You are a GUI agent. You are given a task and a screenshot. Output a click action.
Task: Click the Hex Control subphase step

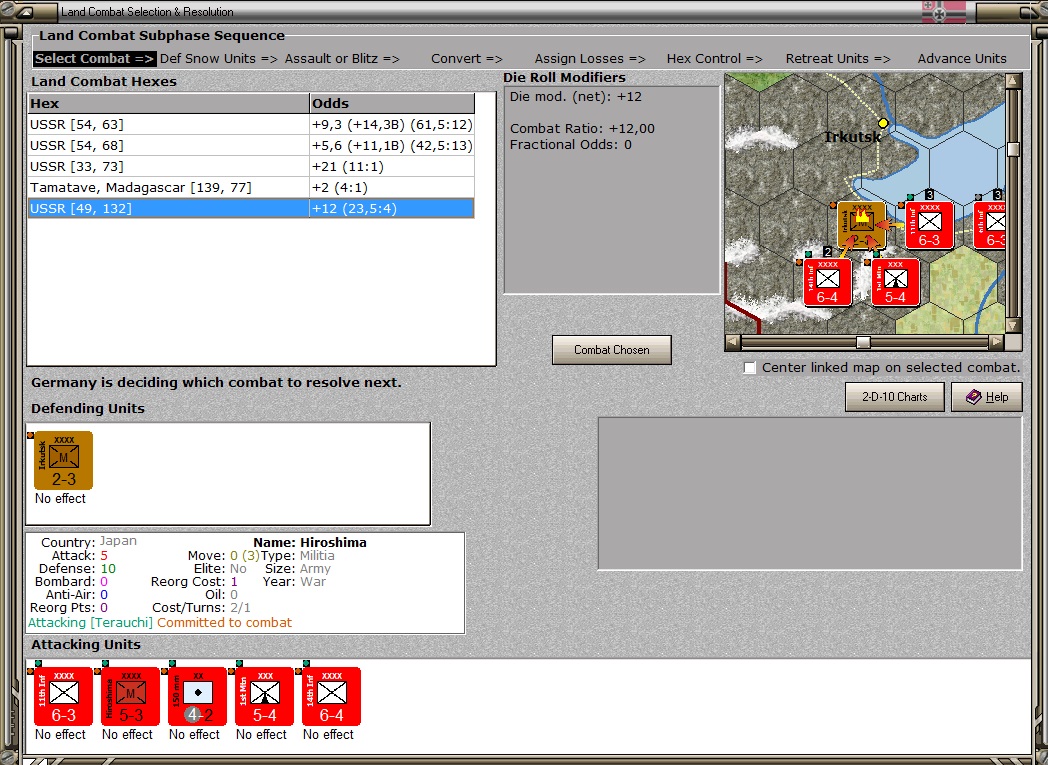(714, 59)
